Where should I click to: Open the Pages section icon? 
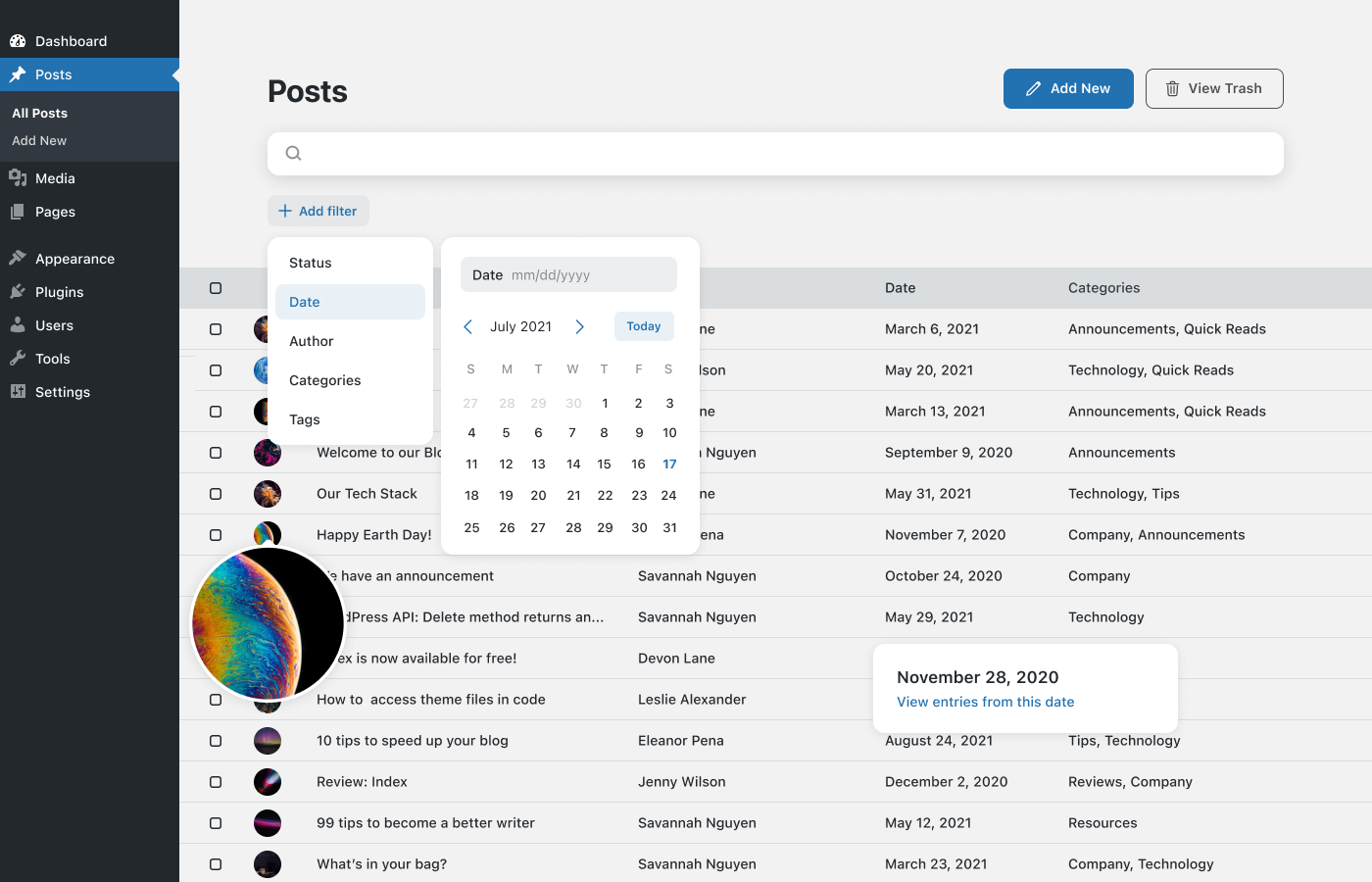click(18, 212)
